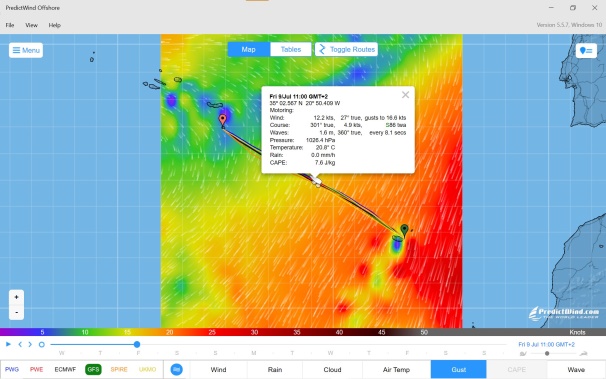Click the circle reset-time icon

(42, 345)
